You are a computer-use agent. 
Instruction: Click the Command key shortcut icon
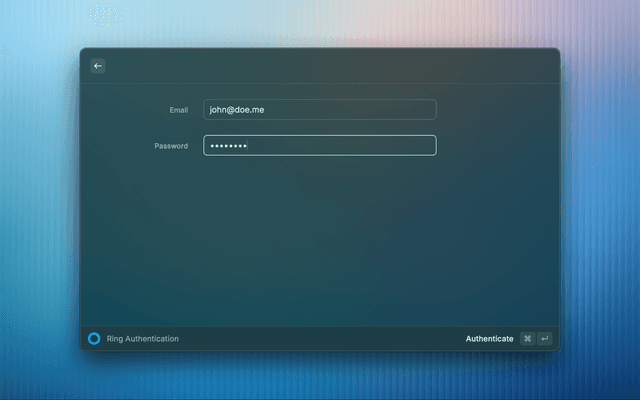point(527,339)
